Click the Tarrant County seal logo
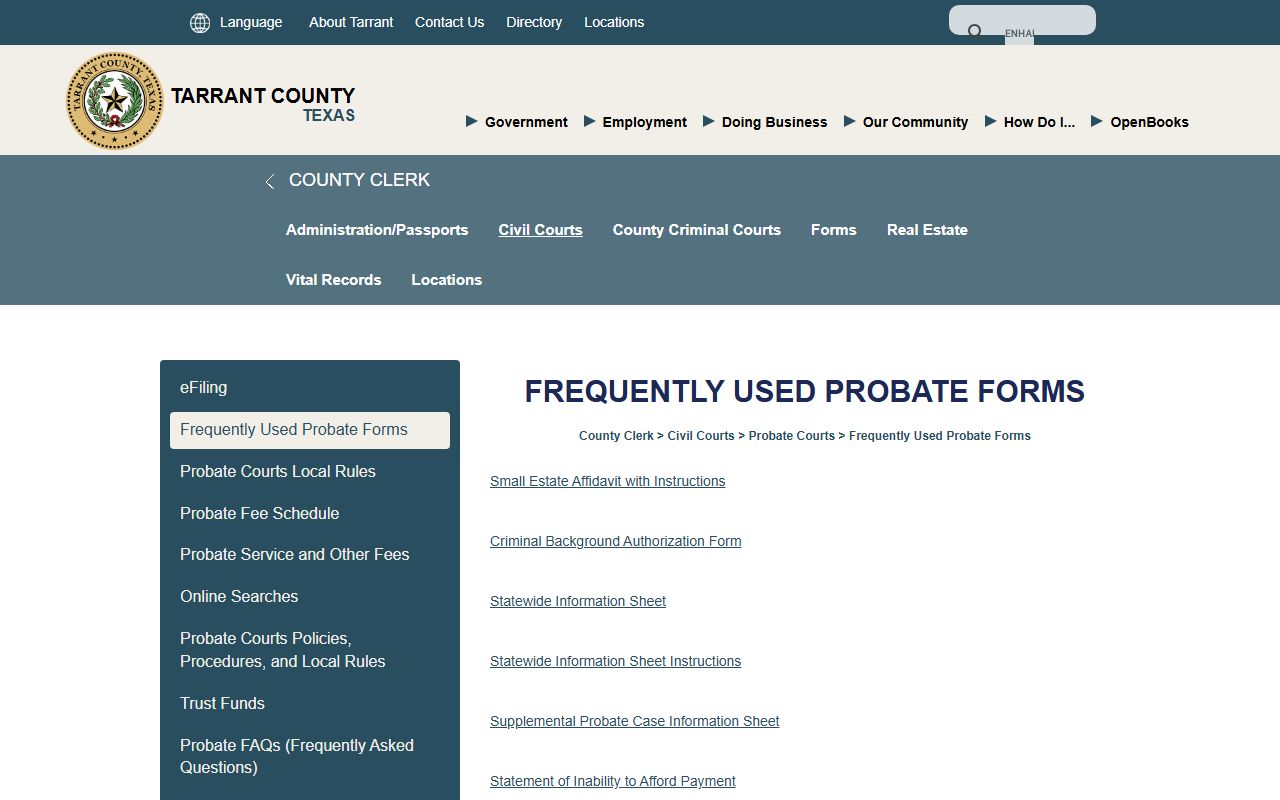Screen dimensions: 1280x800 point(114,101)
